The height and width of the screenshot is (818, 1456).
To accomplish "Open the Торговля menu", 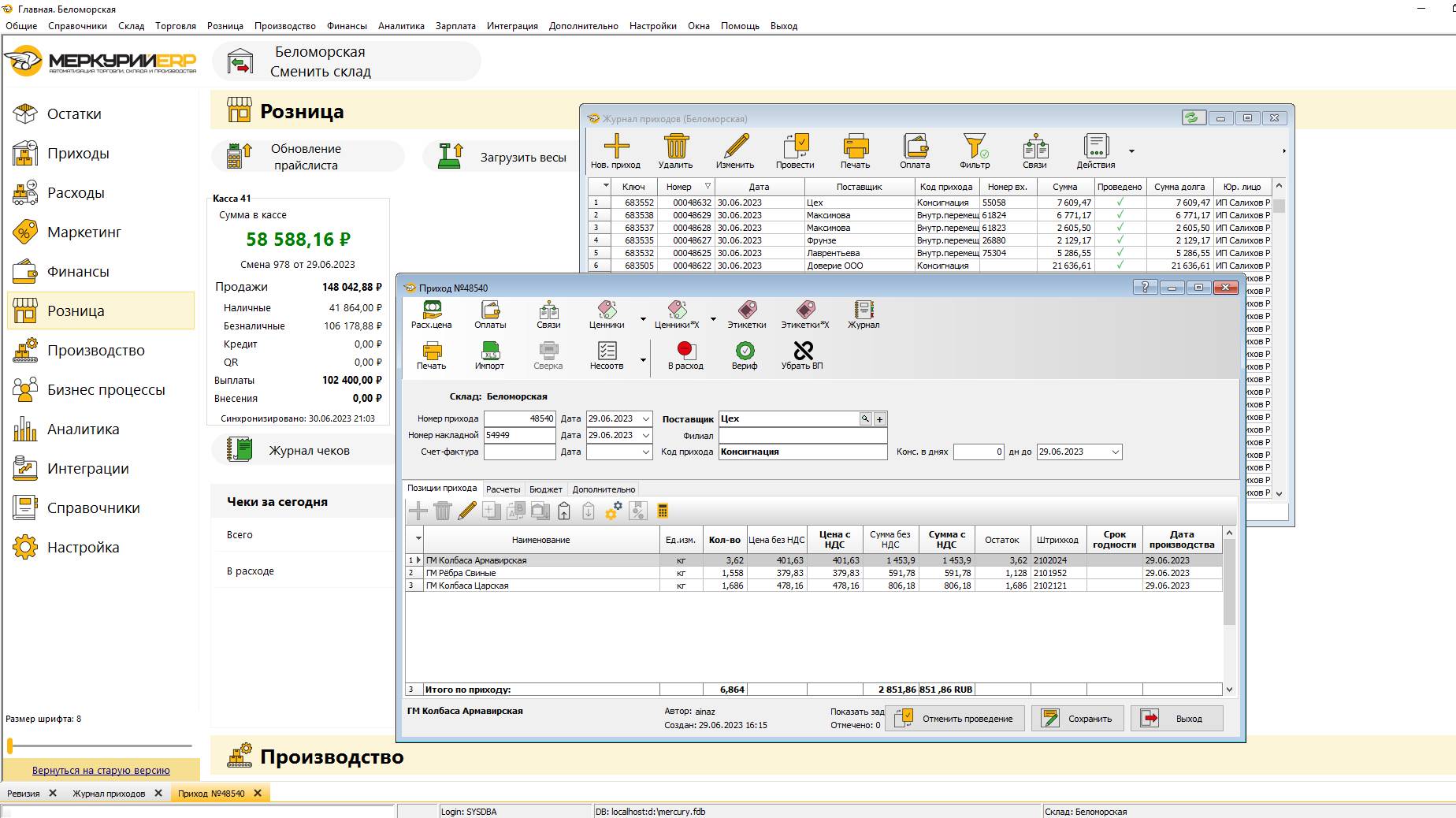I will click(176, 26).
